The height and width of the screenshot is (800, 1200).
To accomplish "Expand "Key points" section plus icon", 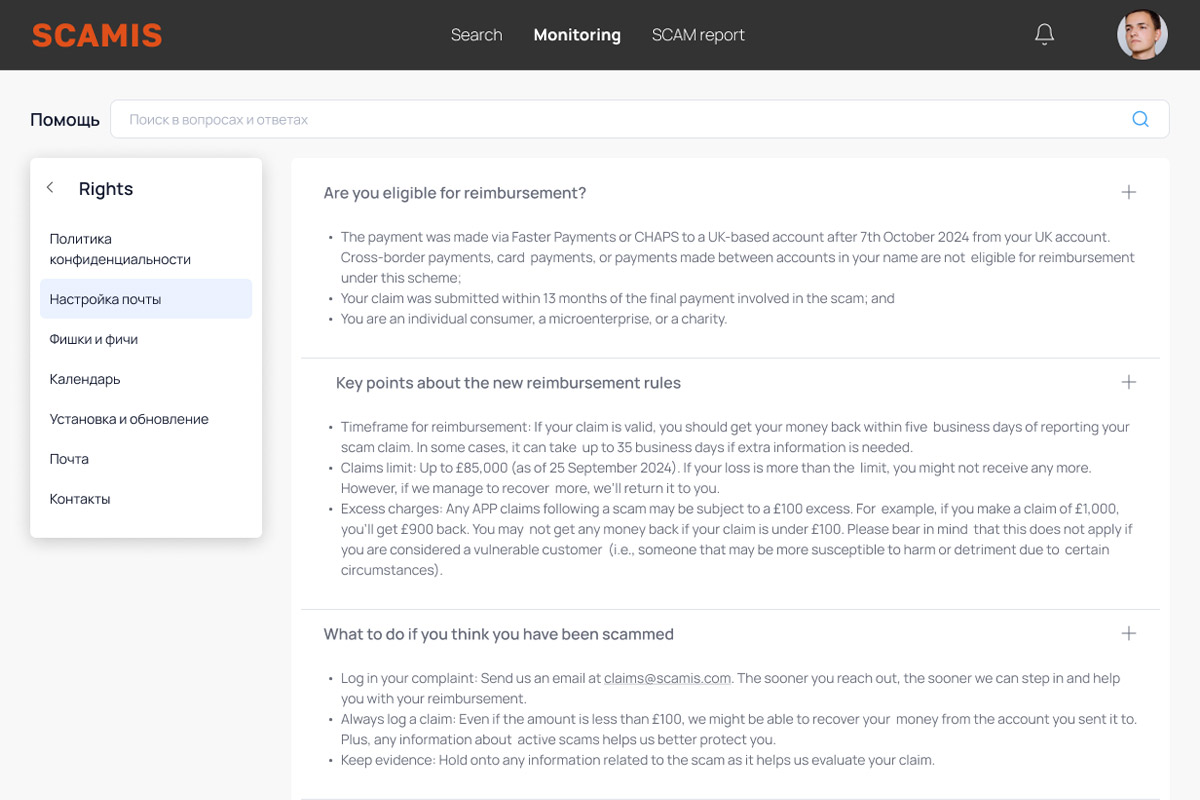I will [1128, 382].
